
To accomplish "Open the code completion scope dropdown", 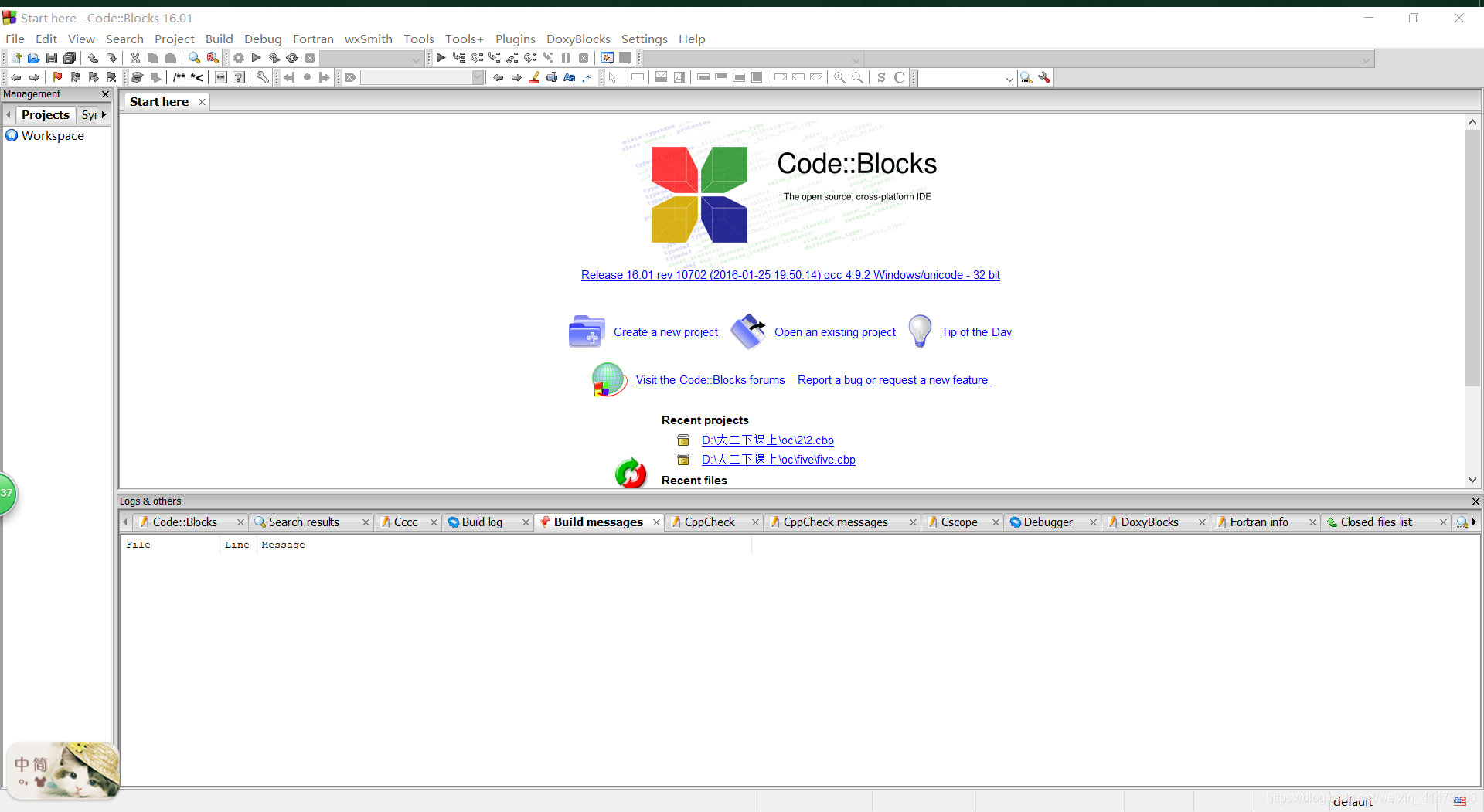I will [754, 59].
